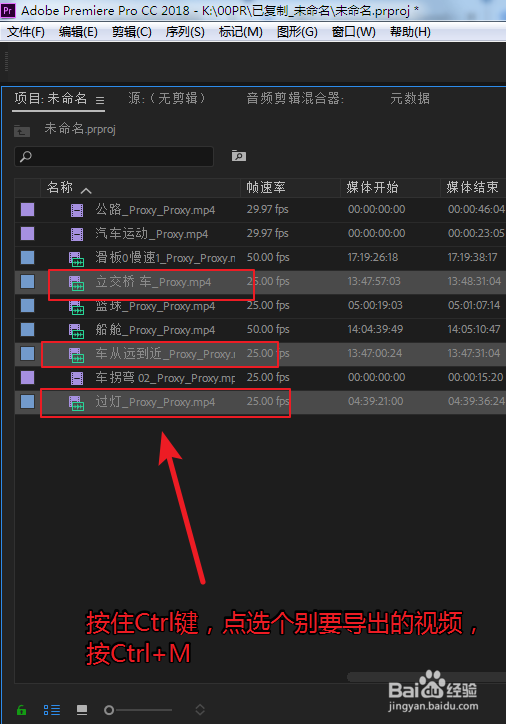The image size is (506, 724).
Task: Select 车拐弯 02_Proxy_Proxy file name
Action: [x=165, y=378]
